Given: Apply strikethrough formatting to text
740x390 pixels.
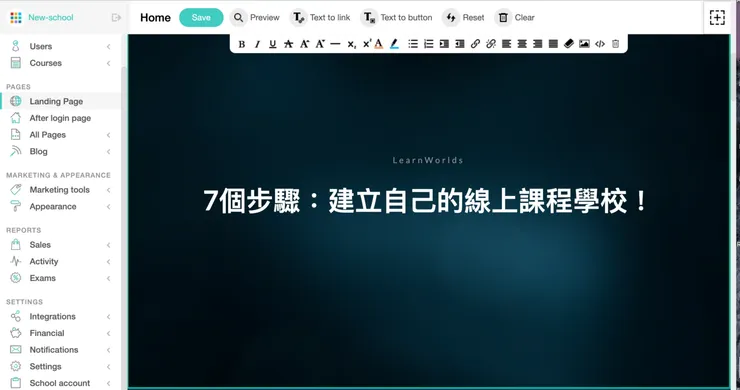Looking at the screenshot, I should click(x=288, y=44).
